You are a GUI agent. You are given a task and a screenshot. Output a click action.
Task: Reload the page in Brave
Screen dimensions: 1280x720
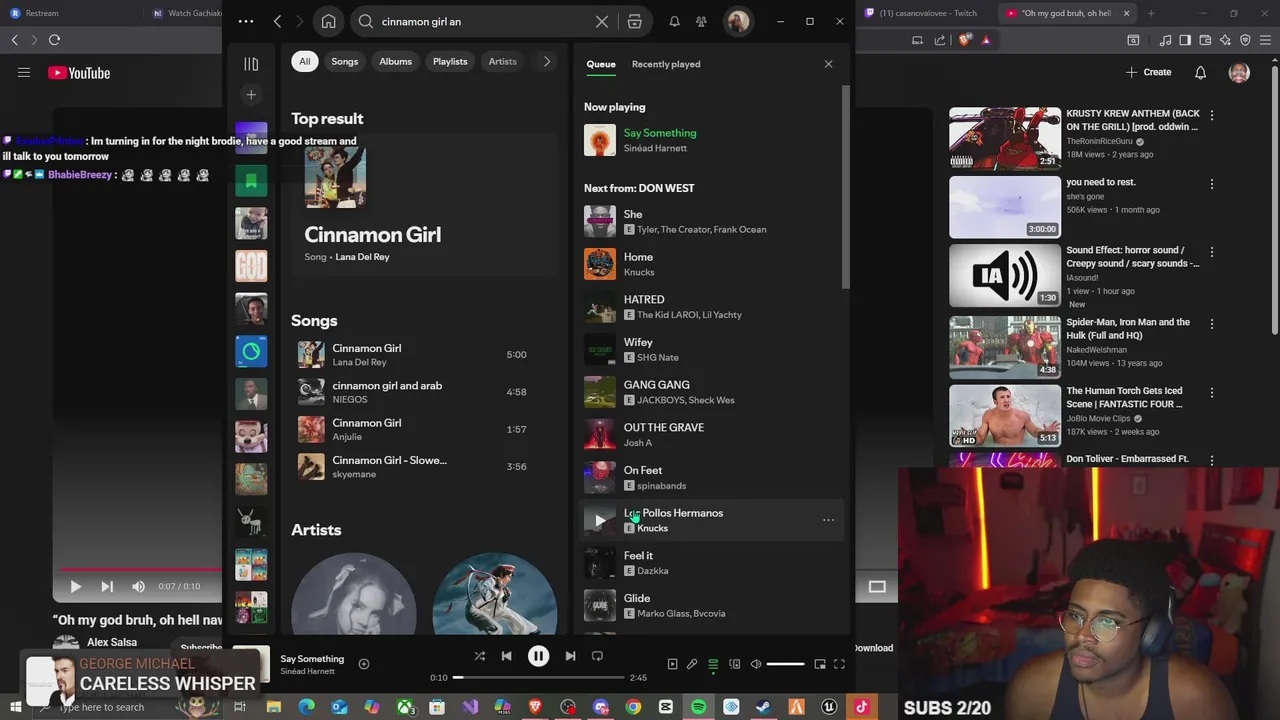[x=54, y=40]
